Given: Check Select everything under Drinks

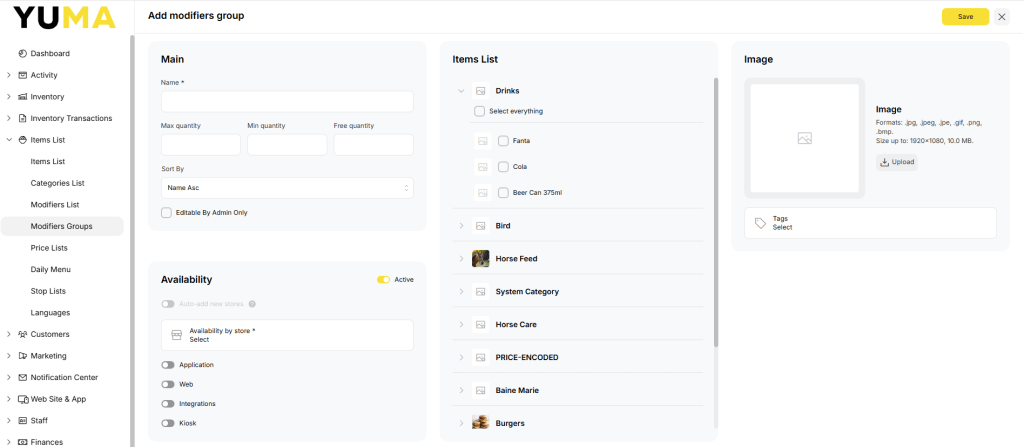Looking at the screenshot, I should [479, 111].
